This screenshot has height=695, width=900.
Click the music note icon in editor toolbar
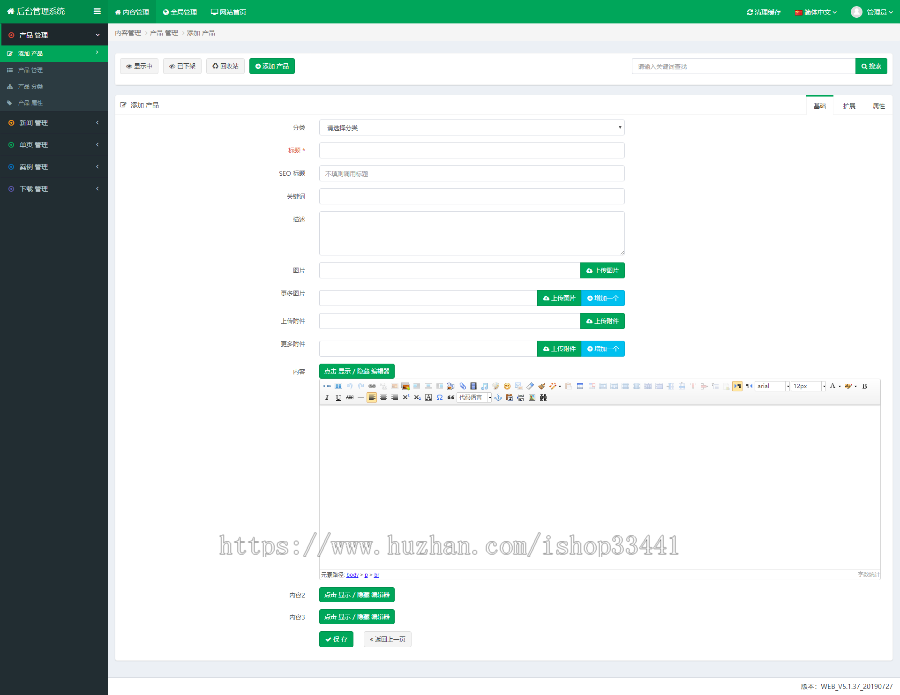[x=484, y=386]
